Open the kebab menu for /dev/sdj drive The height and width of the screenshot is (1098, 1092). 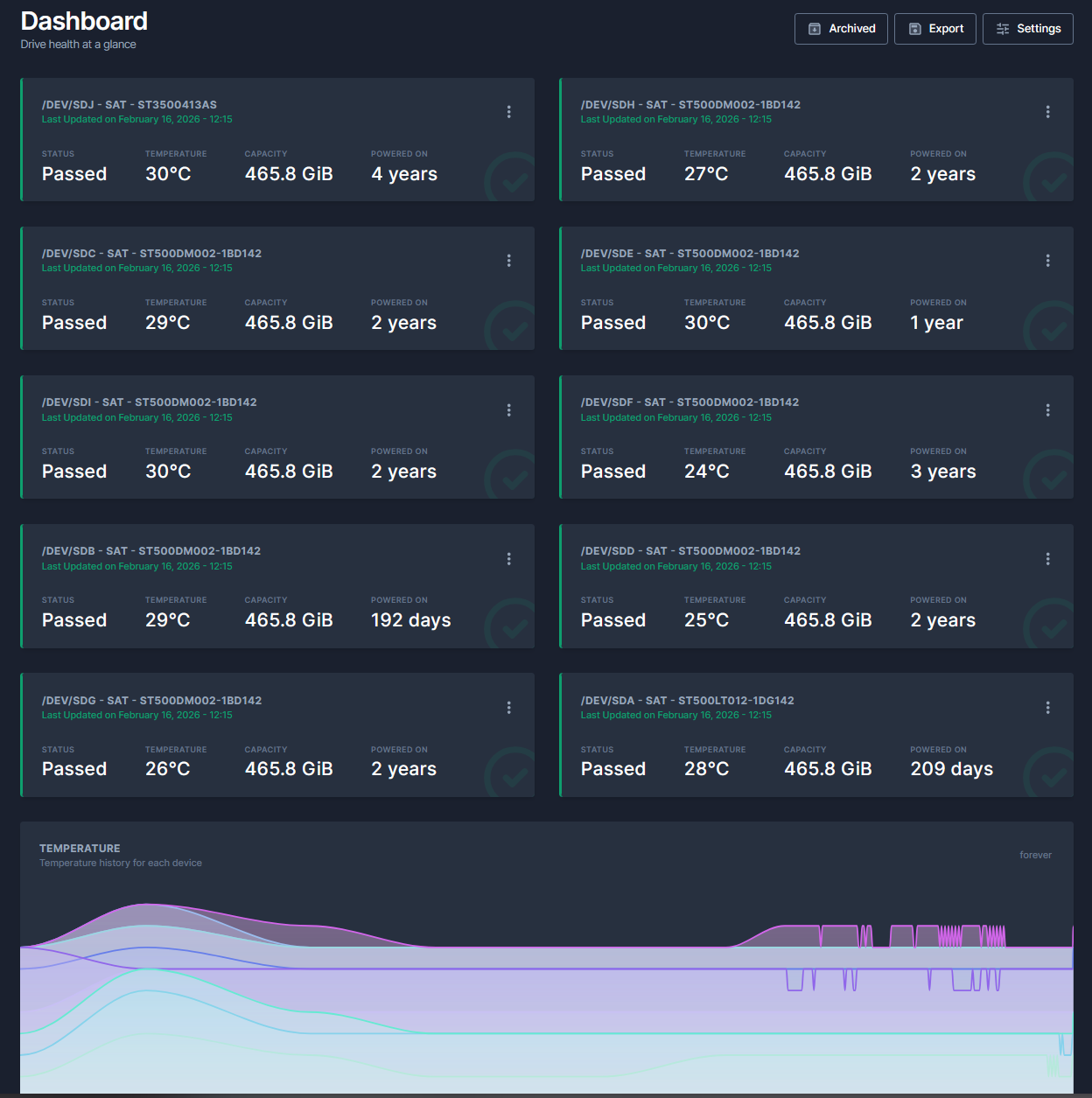pos(508,112)
